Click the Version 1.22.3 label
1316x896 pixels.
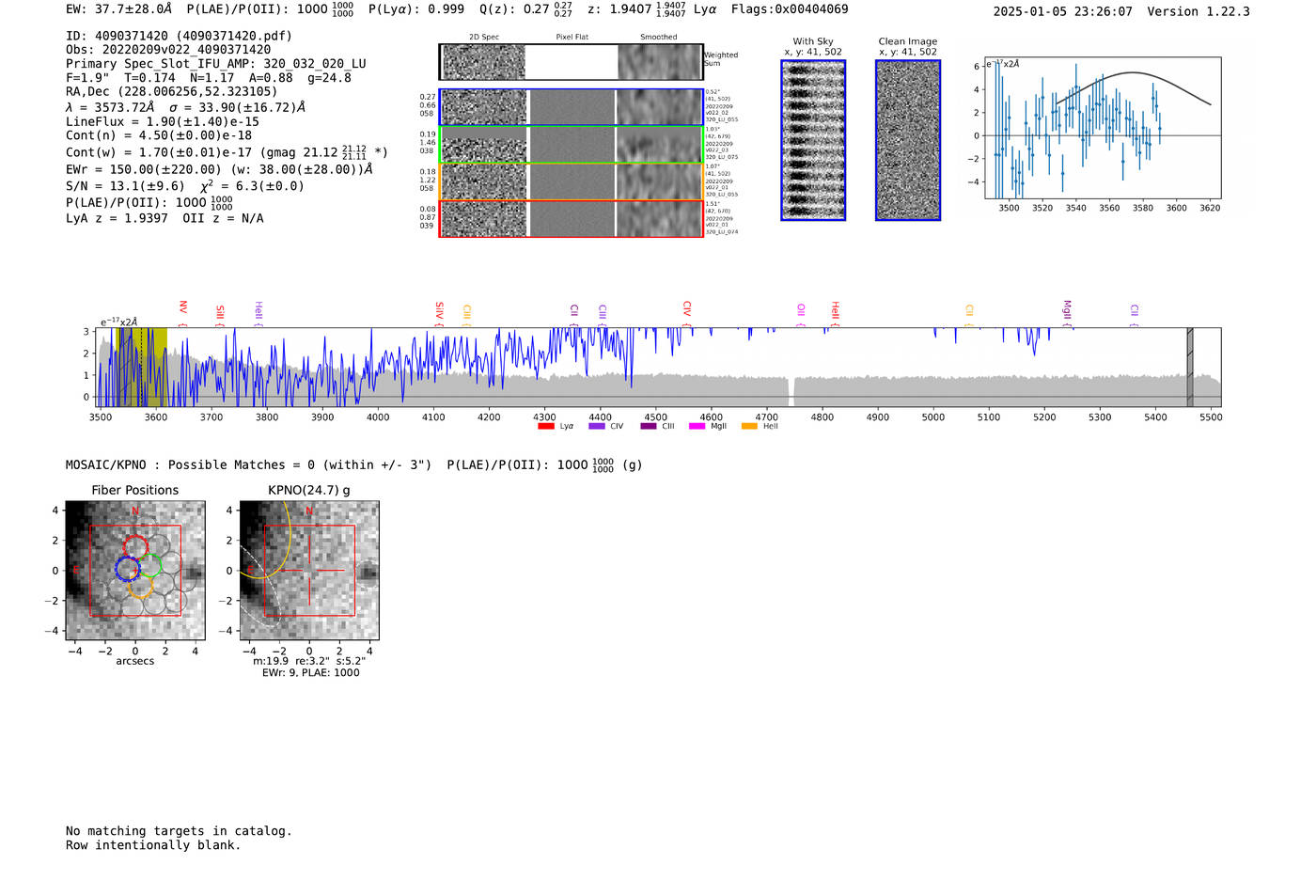[1198, 11]
